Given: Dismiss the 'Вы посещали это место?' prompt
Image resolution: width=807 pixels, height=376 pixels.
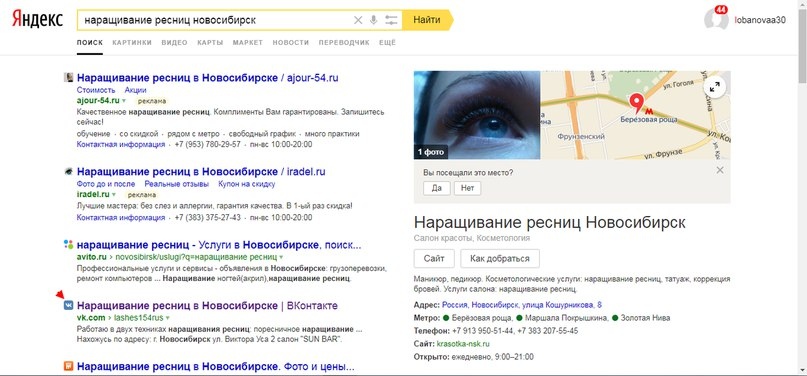Looking at the screenshot, I should (x=720, y=170).
